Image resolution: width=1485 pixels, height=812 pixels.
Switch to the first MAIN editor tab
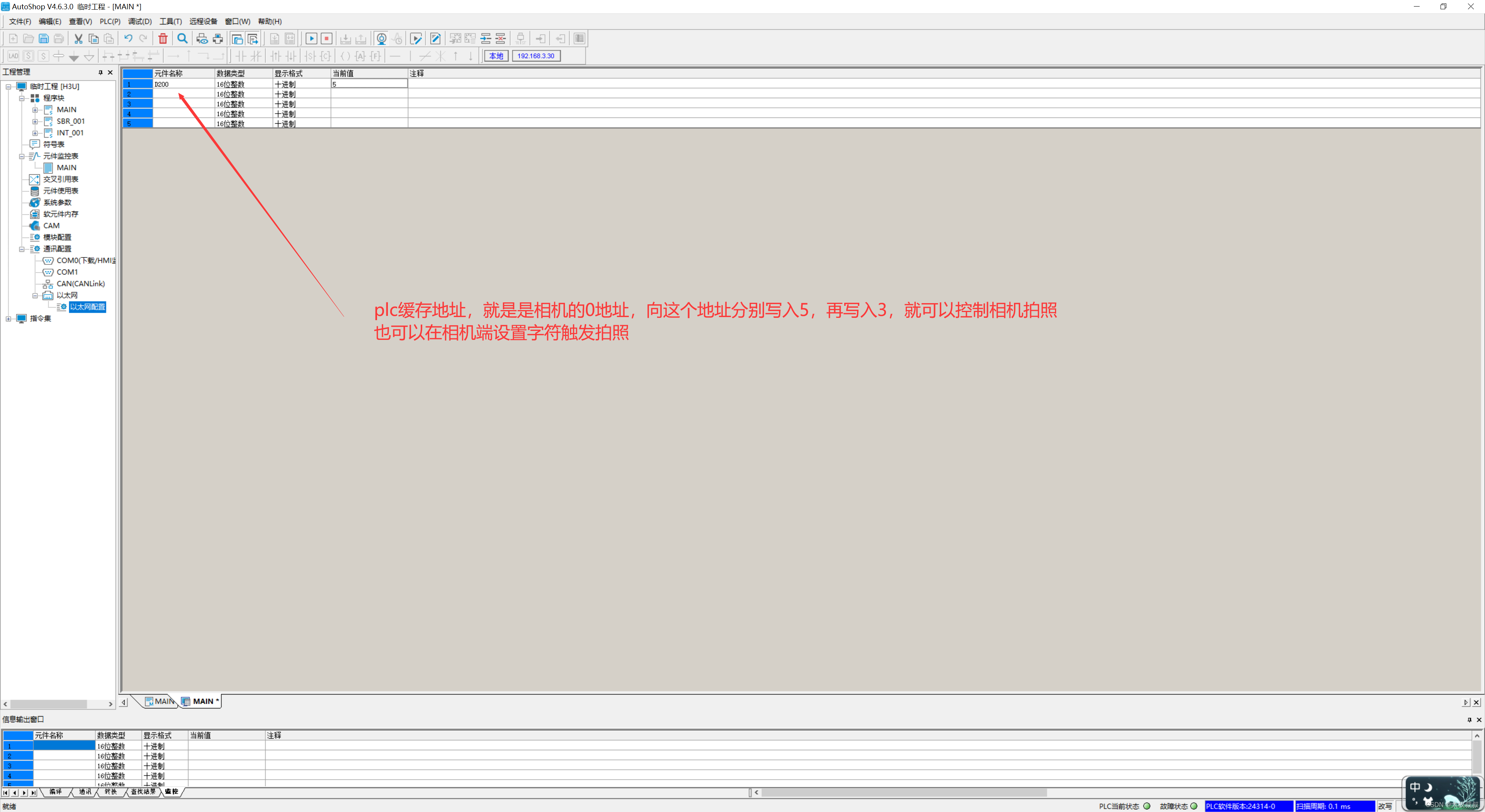pos(160,701)
